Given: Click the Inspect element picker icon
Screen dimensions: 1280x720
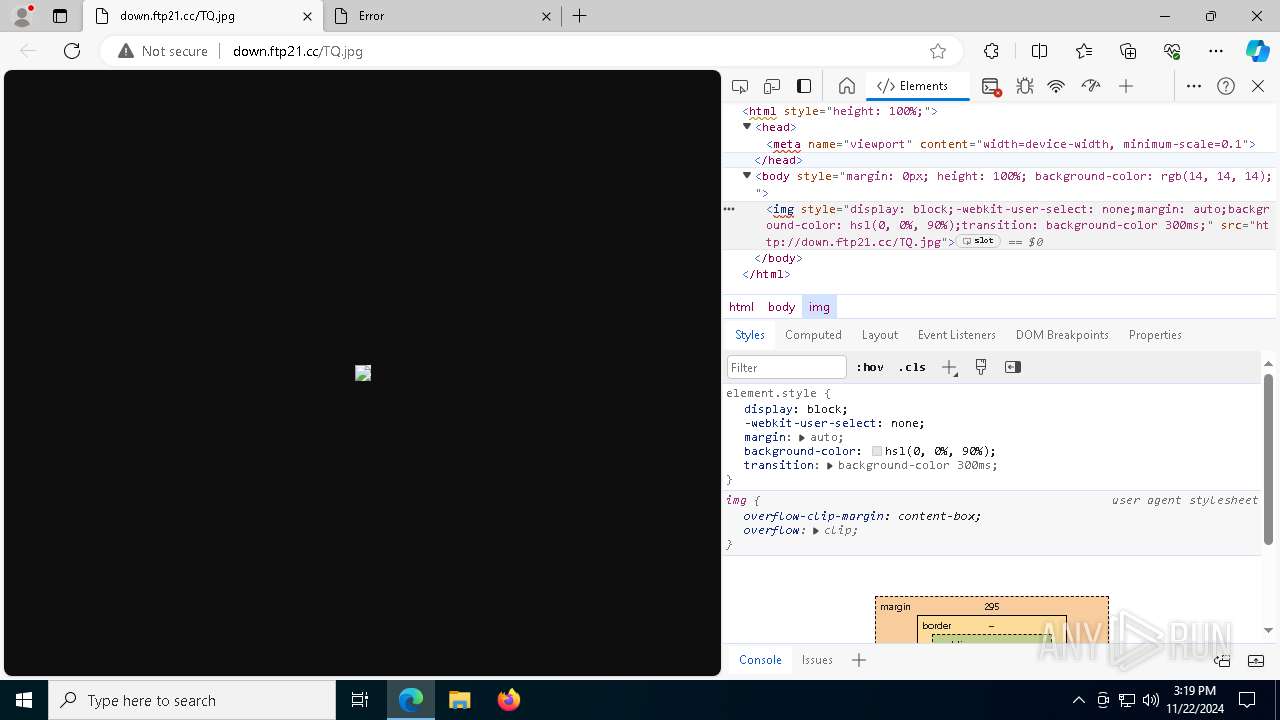Looking at the screenshot, I should [x=740, y=86].
